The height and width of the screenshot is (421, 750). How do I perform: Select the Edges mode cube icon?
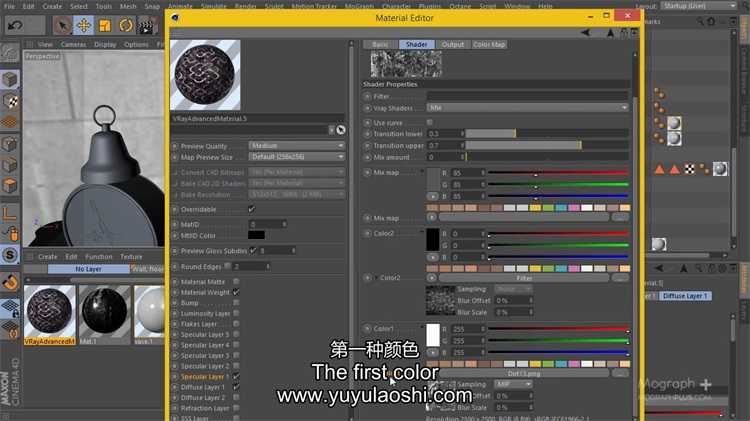[x=10, y=165]
